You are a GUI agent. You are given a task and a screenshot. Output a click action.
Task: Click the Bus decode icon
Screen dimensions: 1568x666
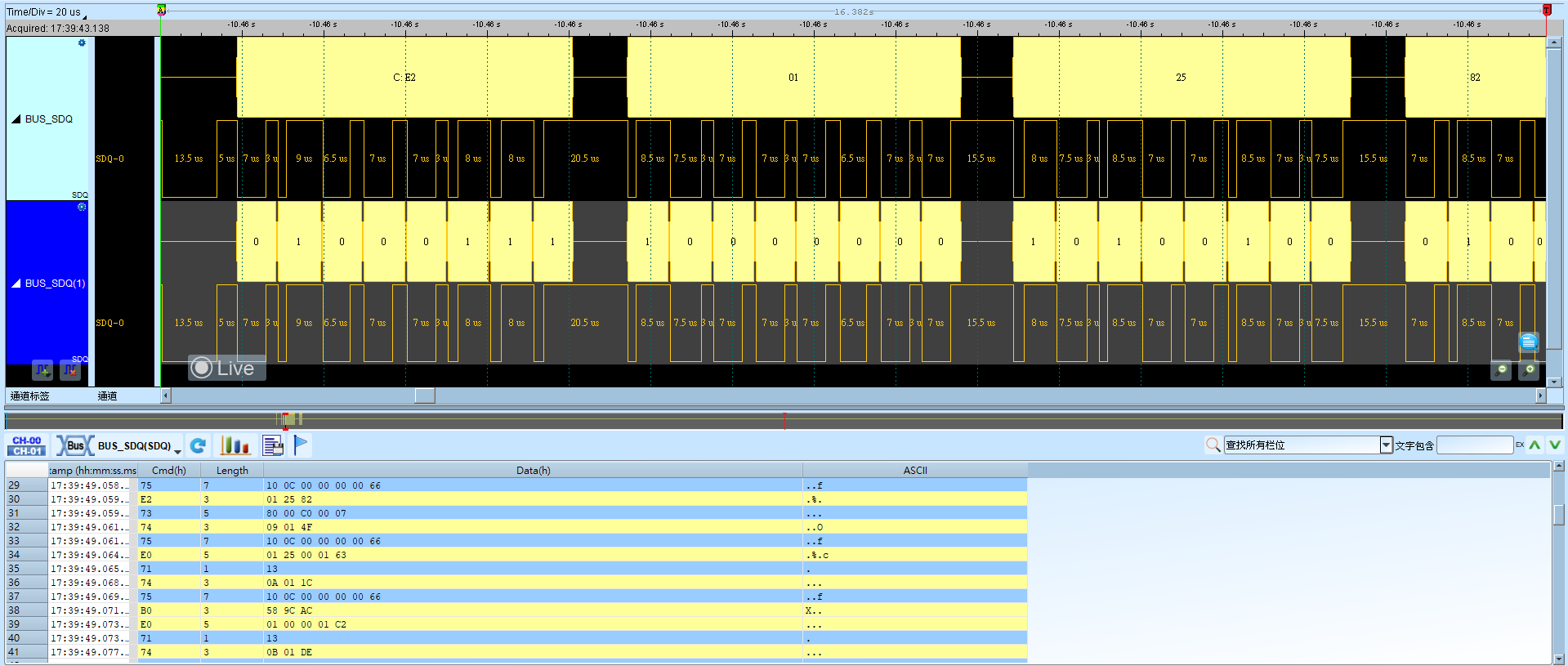[x=74, y=445]
